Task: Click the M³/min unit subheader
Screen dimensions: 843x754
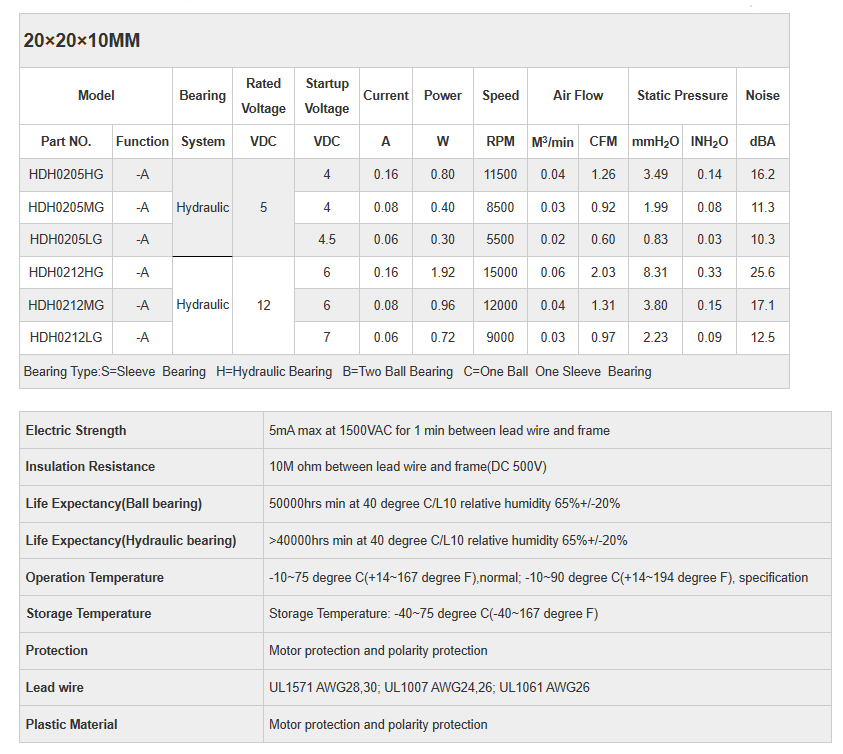Action: click(553, 141)
